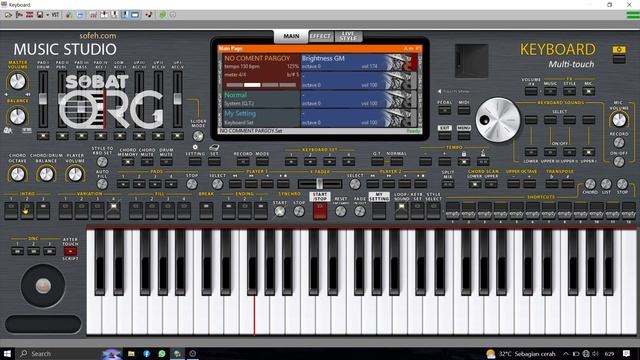
Task: Toggle Chord Mute button
Action: click(147, 162)
